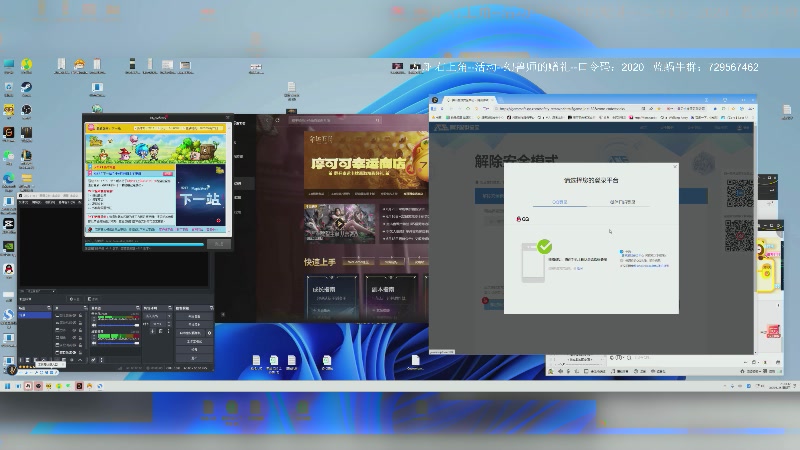Click the refresh icon in WeGame top bar
Screen dimensions: 800x450
[278, 120]
